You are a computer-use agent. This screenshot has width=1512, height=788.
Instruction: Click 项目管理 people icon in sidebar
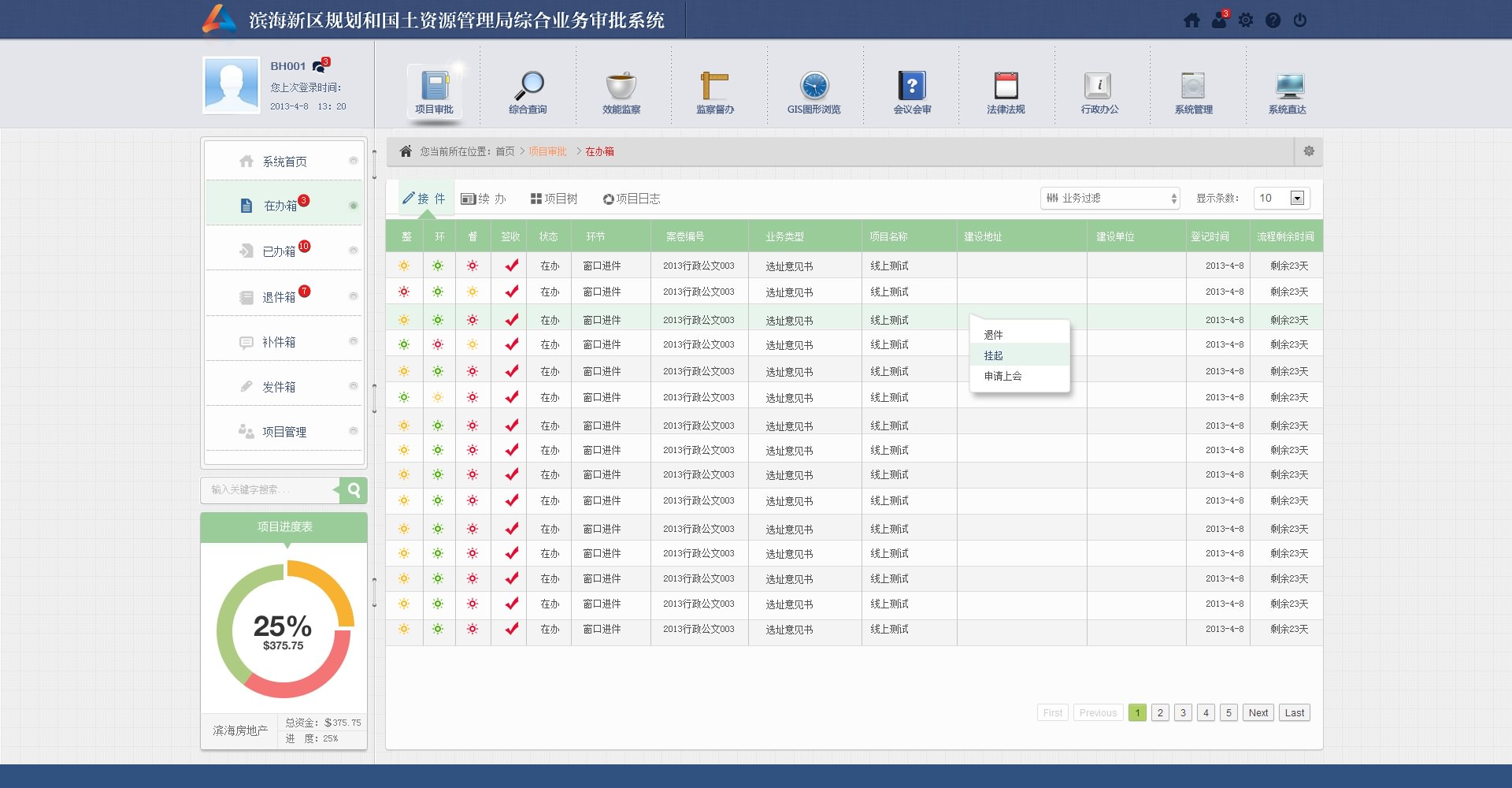(246, 432)
